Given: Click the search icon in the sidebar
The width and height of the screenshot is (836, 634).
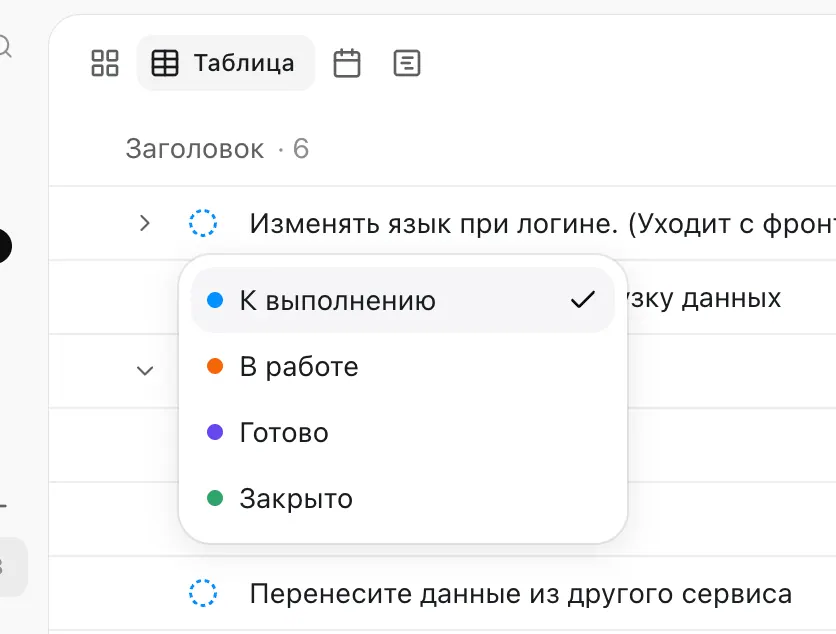Looking at the screenshot, I should [x=4, y=47].
